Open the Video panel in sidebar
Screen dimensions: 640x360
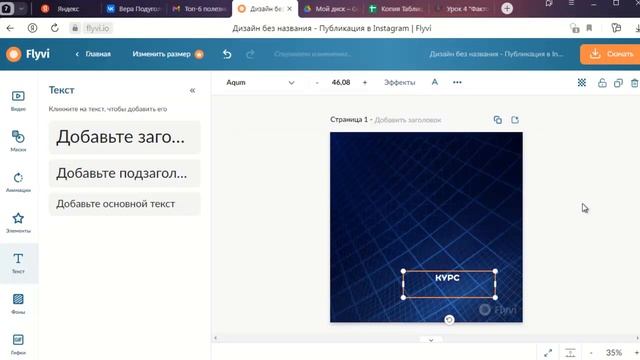[18, 100]
